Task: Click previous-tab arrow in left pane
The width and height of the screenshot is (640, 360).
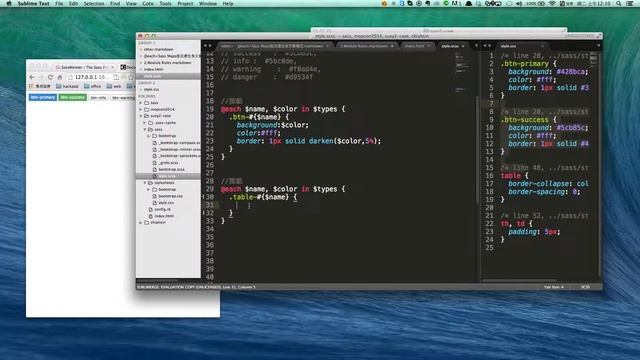Action: click(x=205, y=46)
